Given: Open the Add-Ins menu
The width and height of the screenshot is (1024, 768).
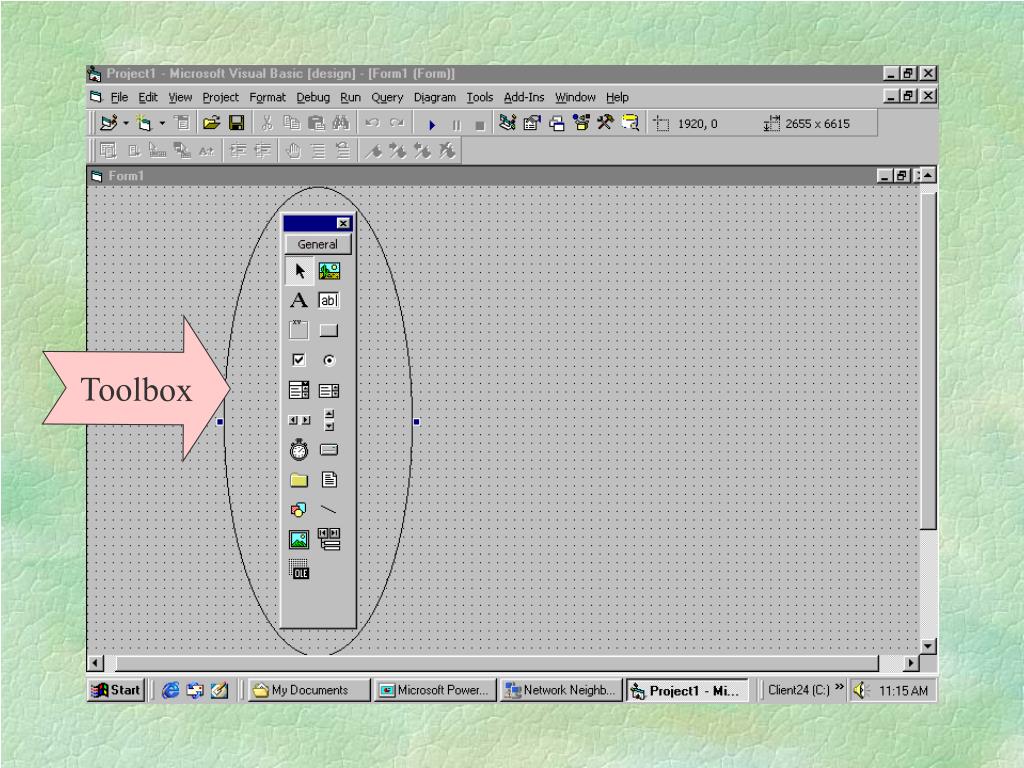Looking at the screenshot, I should click(524, 97).
